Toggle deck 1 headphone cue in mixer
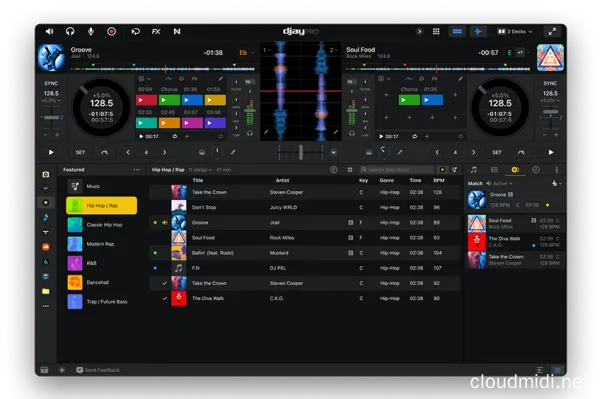The height and width of the screenshot is (399, 600). tap(250, 134)
